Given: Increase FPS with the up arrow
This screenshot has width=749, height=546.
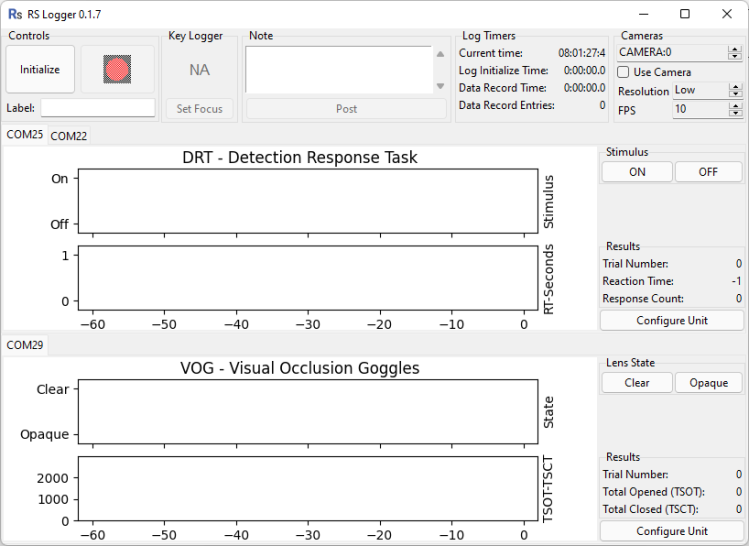Looking at the screenshot, I should pyautogui.click(x=736, y=106).
